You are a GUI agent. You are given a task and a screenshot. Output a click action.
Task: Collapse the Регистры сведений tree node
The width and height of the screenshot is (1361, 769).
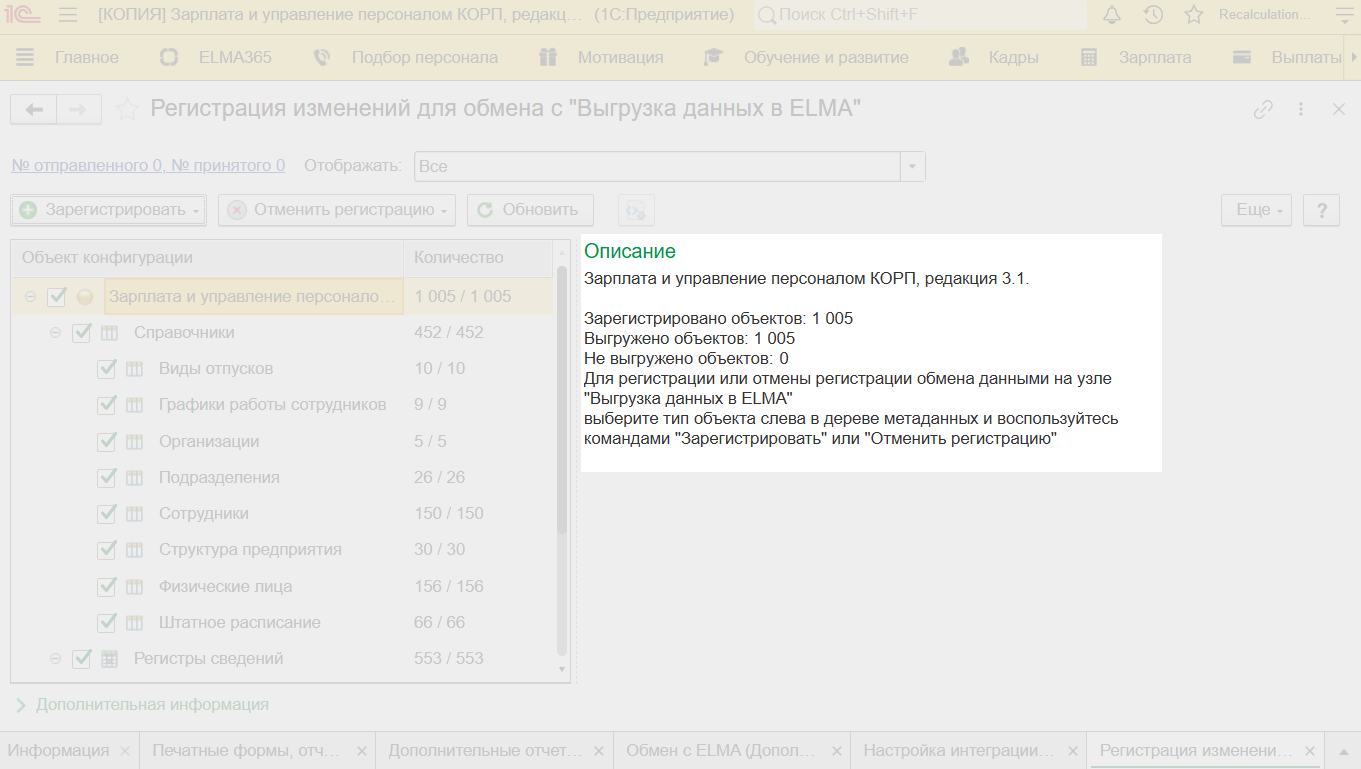coord(55,659)
